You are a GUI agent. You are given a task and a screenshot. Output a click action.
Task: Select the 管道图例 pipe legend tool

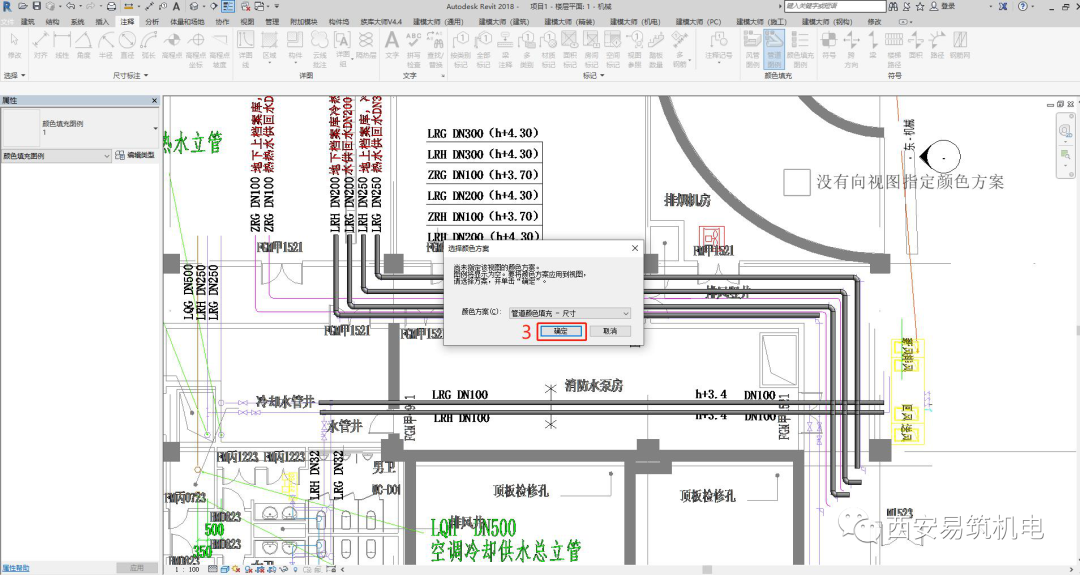point(773,48)
